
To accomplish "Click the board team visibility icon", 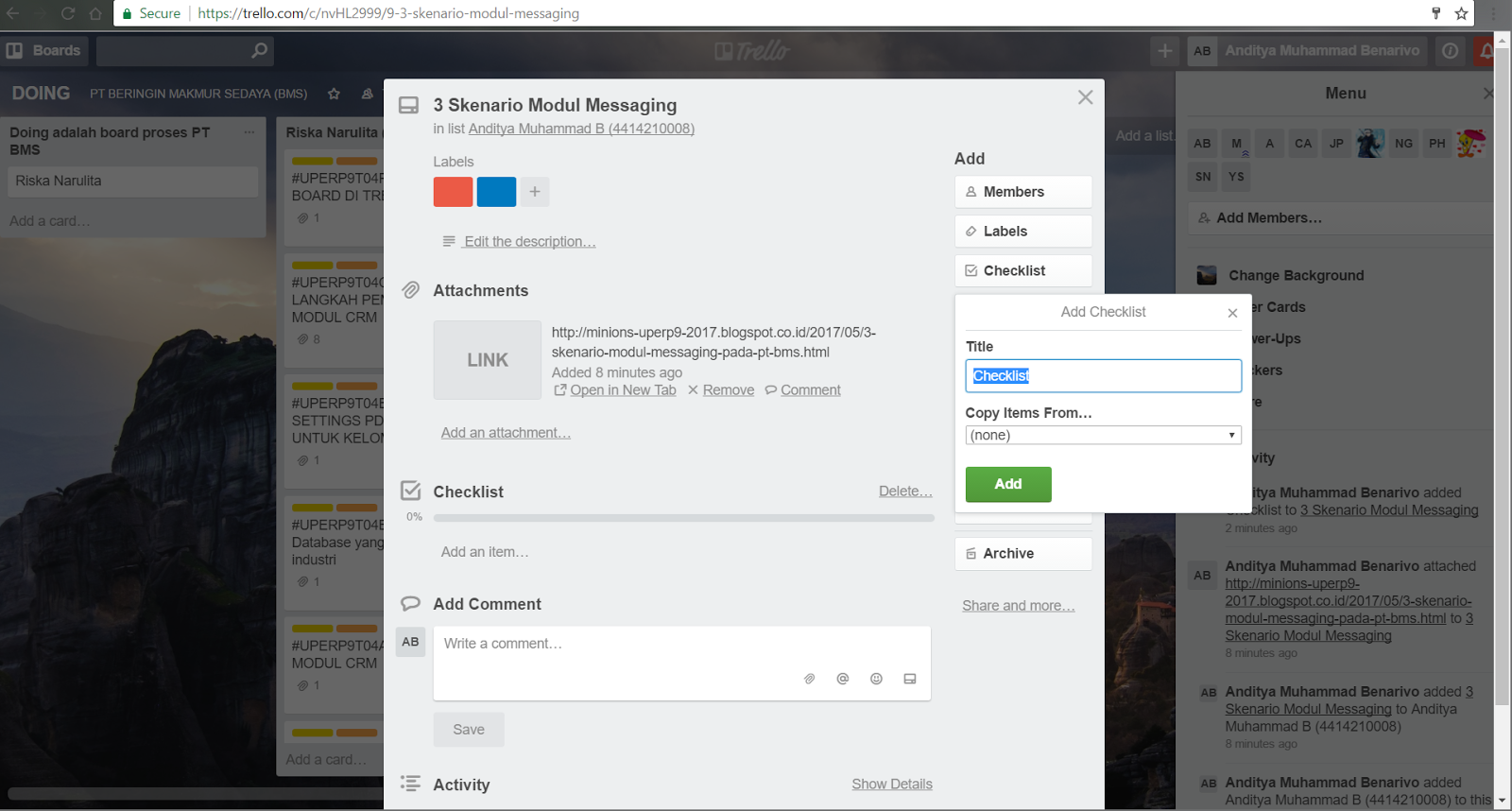I will click(x=367, y=94).
